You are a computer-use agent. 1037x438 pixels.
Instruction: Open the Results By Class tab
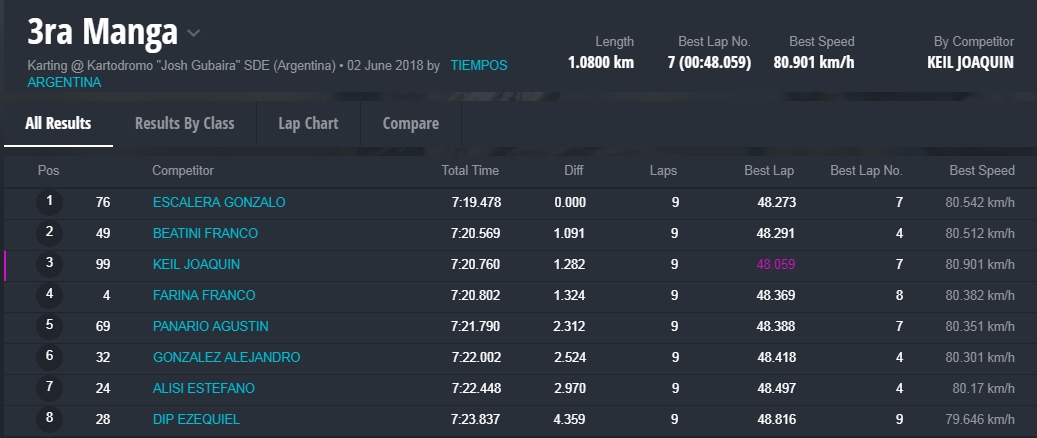pyautogui.click(x=184, y=124)
